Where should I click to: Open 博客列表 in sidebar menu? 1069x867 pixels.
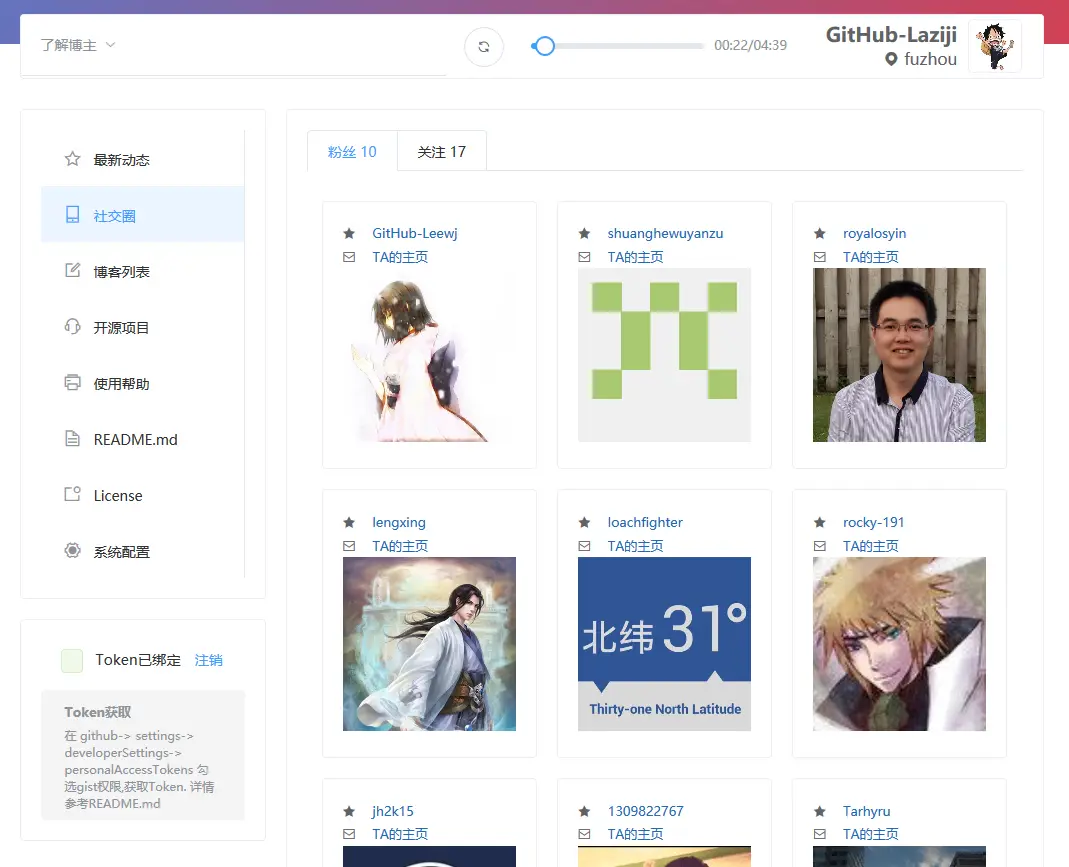click(x=142, y=271)
